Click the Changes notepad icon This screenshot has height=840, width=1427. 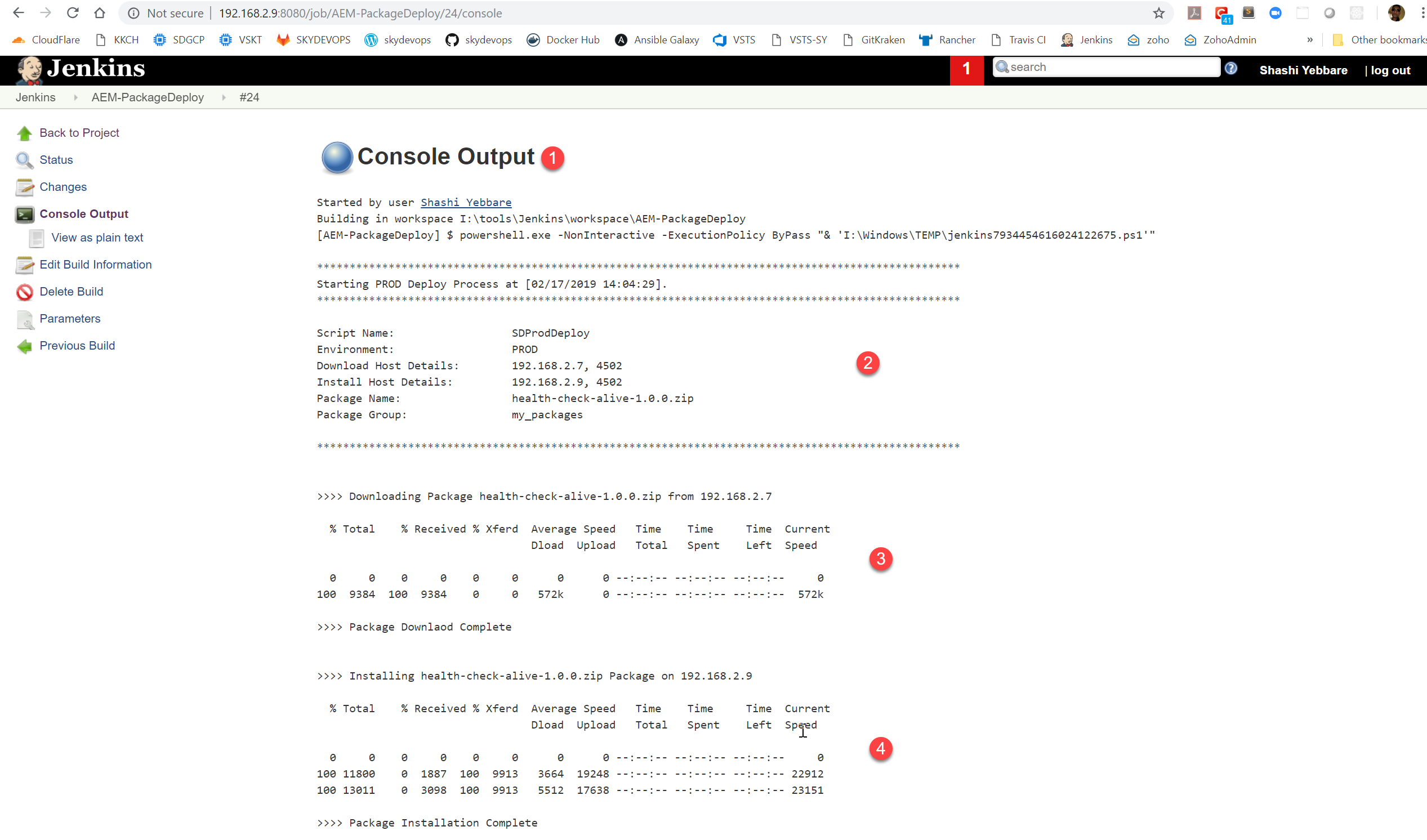(x=24, y=187)
